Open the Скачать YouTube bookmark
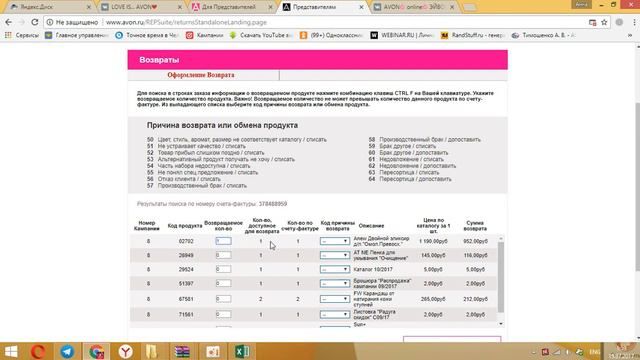The width and height of the screenshot is (640, 360). click(x=261, y=36)
